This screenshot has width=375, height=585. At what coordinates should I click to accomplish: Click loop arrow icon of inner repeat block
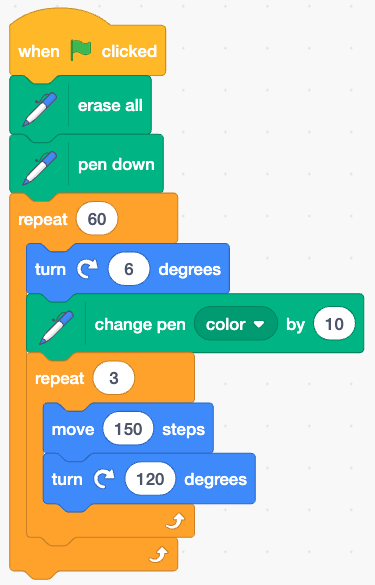coord(175,521)
